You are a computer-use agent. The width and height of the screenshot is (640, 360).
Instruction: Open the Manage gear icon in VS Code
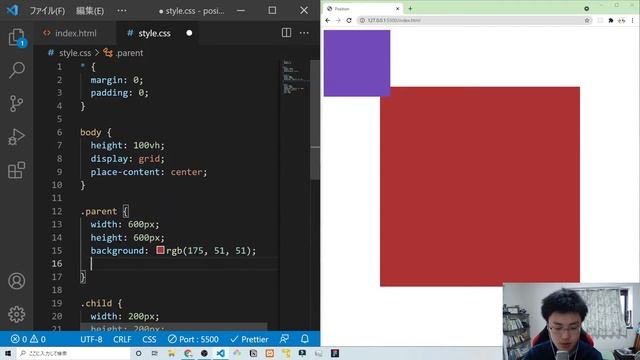17,314
